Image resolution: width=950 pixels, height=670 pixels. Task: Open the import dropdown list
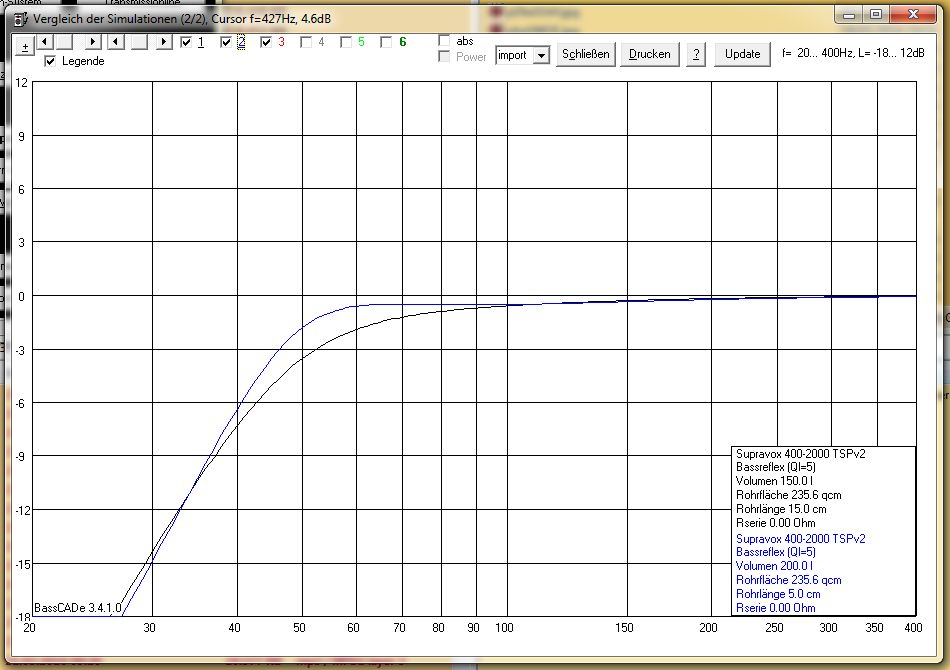(x=541, y=55)
